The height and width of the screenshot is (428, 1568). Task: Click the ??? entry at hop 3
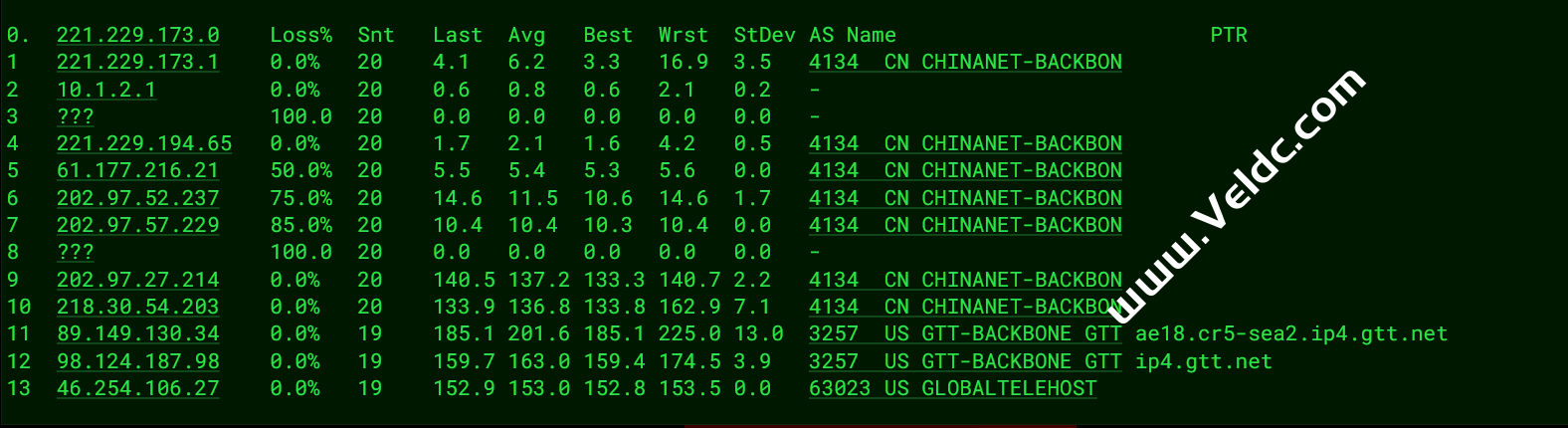(x=75, y=116)
